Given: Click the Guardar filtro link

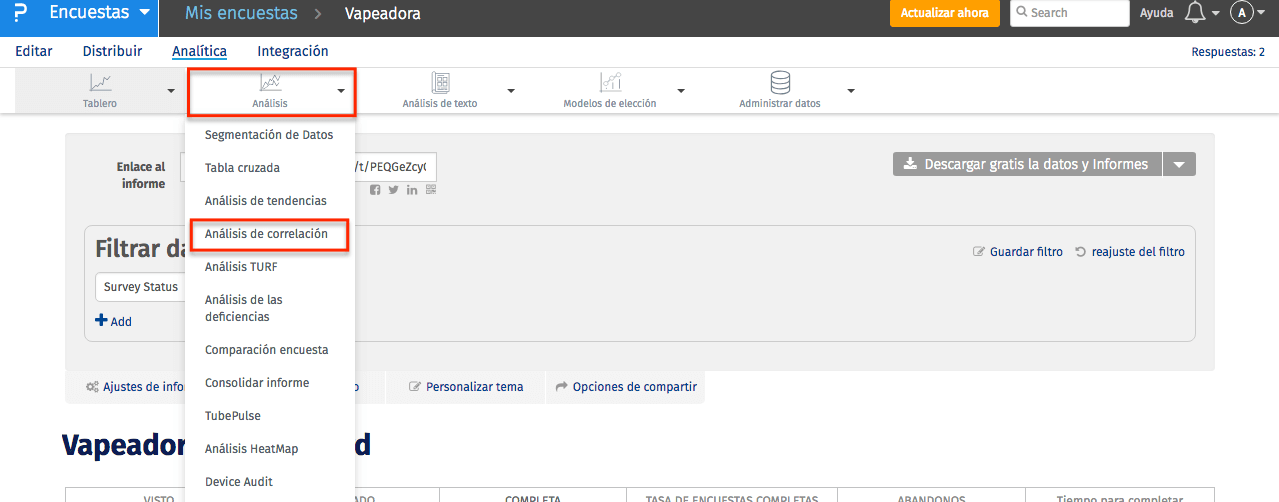Looking at the screenshot, I should coord(1018,252).
